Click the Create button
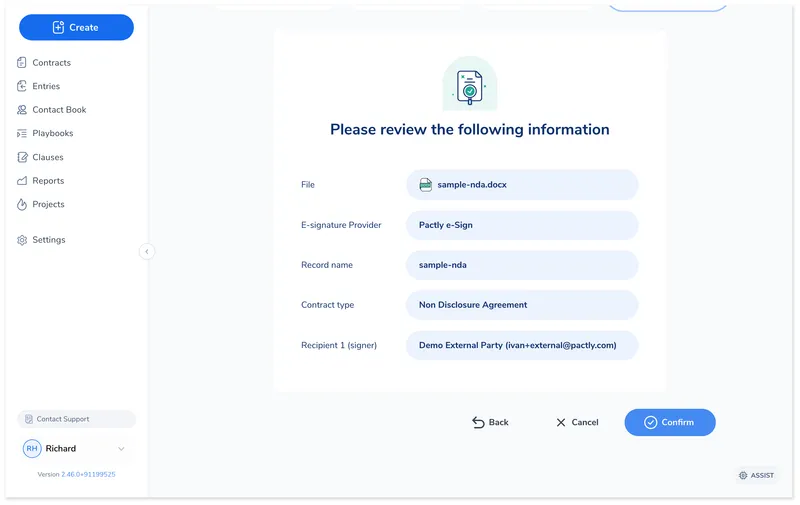This screenshot has height=505, width=800. (77, 27)
